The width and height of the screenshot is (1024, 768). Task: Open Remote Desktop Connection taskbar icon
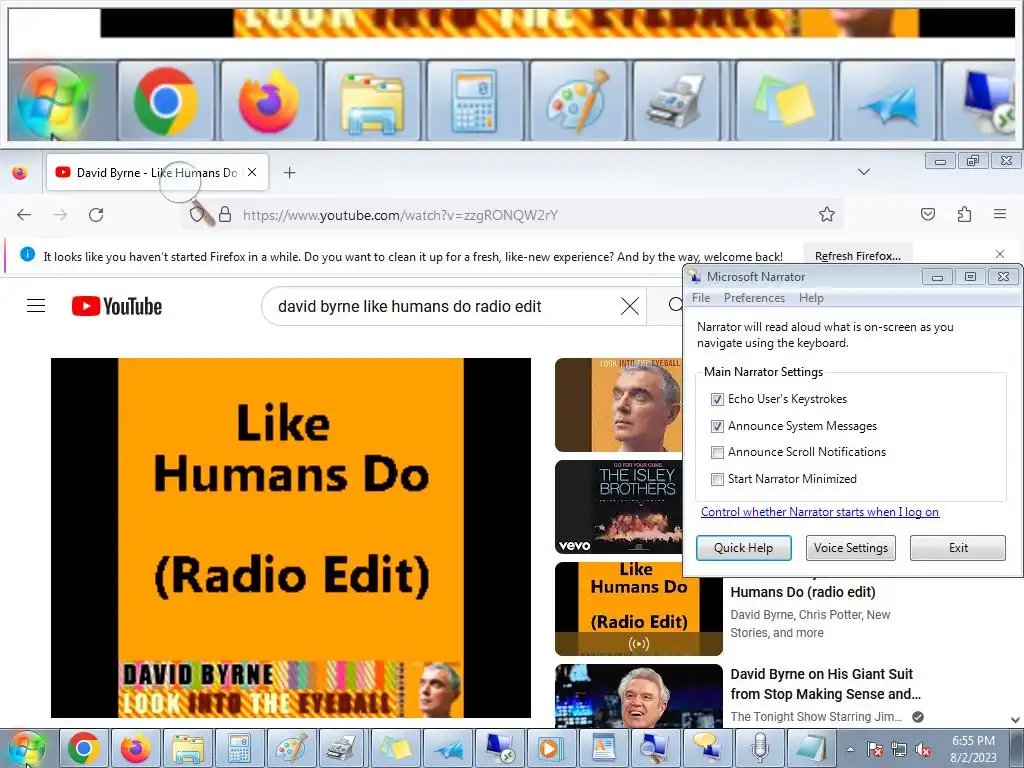(500, 748)
